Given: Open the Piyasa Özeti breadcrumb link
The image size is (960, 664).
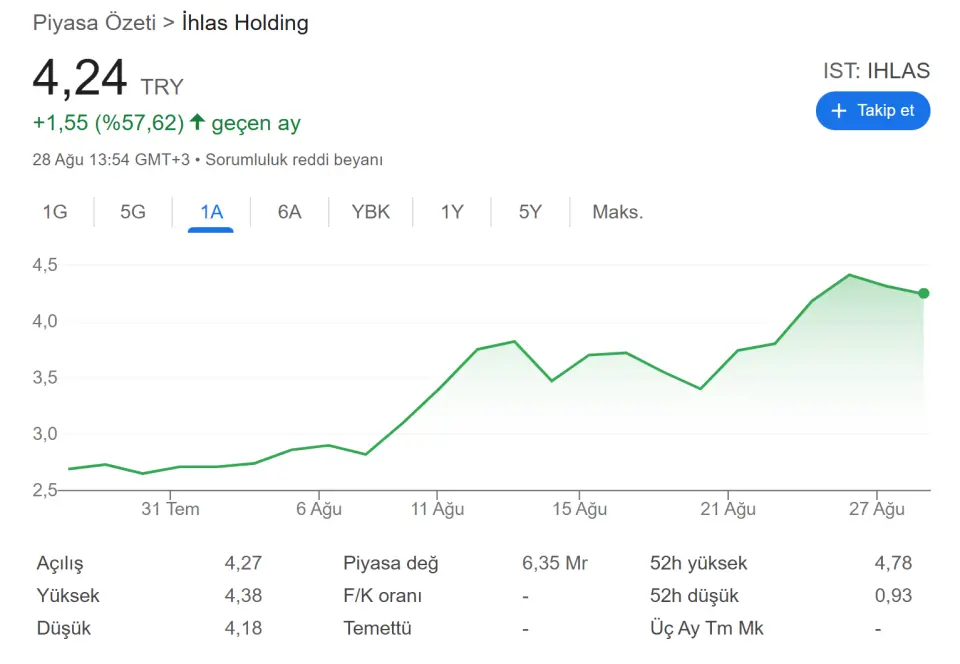Looking at the screenshot, I should point(94,23).
